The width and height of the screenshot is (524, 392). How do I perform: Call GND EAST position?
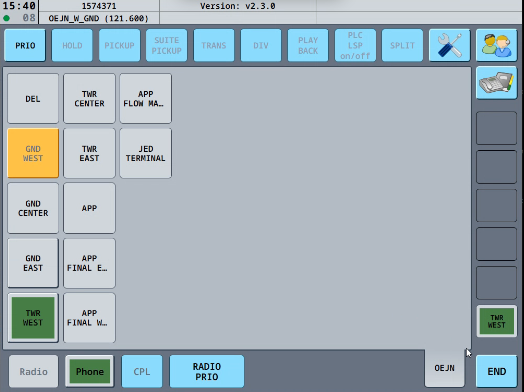click(x=33, y=263)
